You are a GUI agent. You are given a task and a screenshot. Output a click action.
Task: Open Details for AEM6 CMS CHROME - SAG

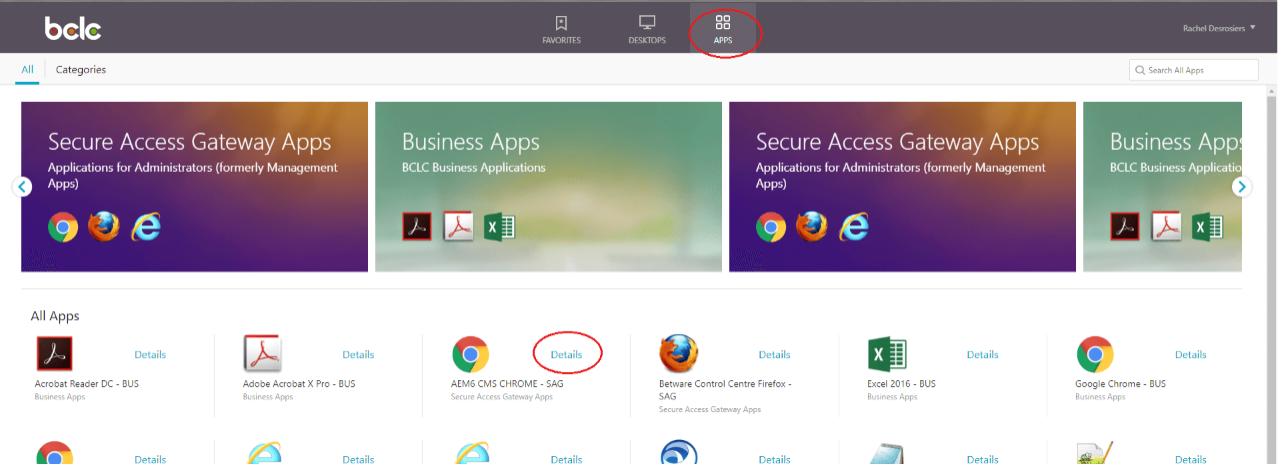click(566, 355)
